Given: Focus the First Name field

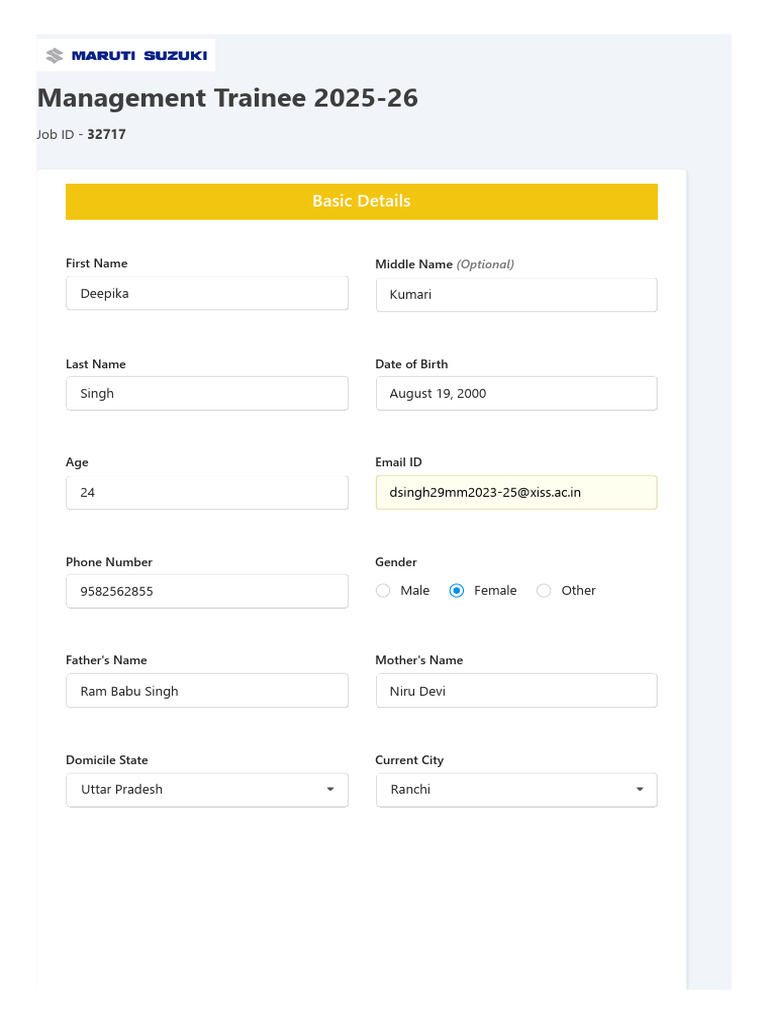Looking at the screenshot, I should 206,294.
